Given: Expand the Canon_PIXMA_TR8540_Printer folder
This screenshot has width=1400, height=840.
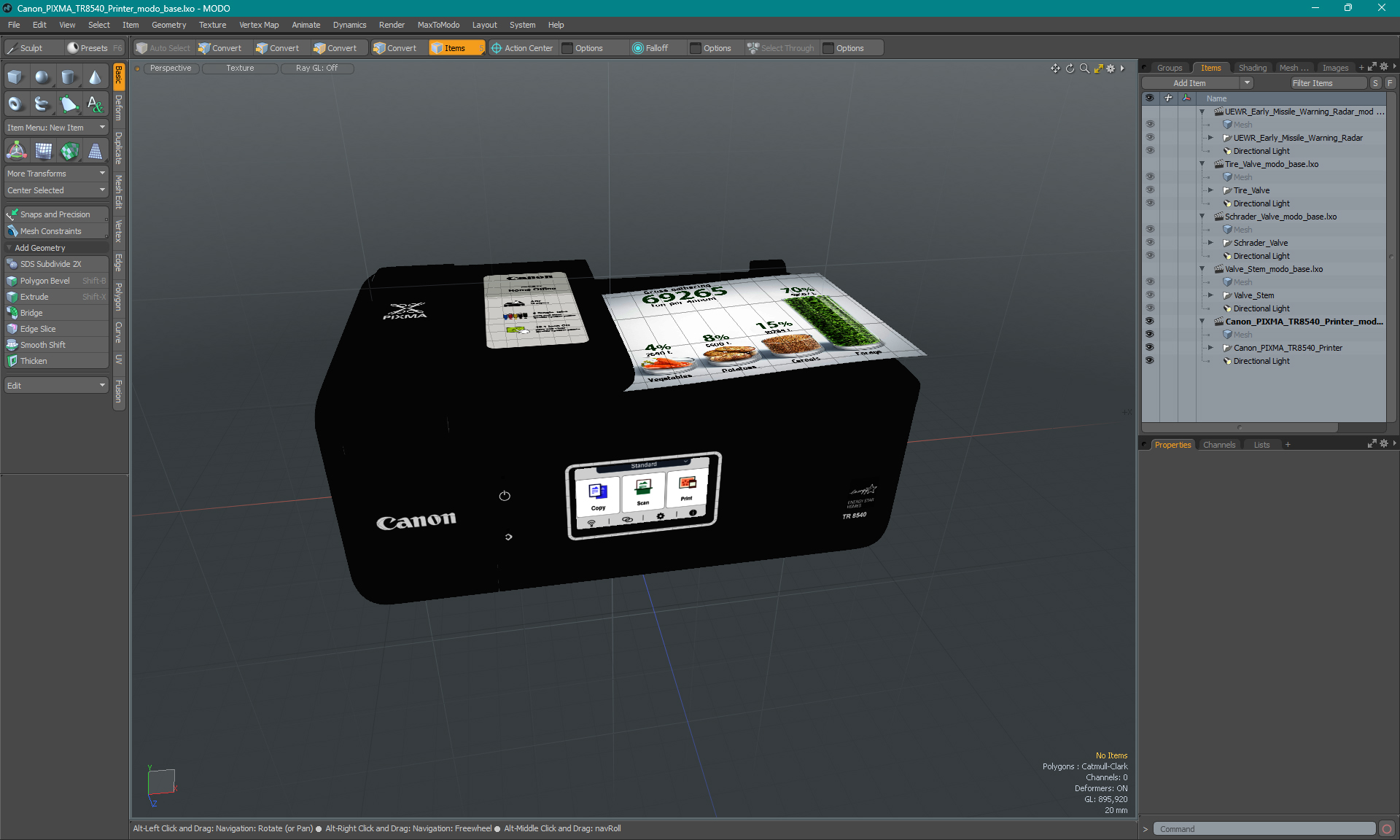Looking at the screenshot, I should 1210,348.
